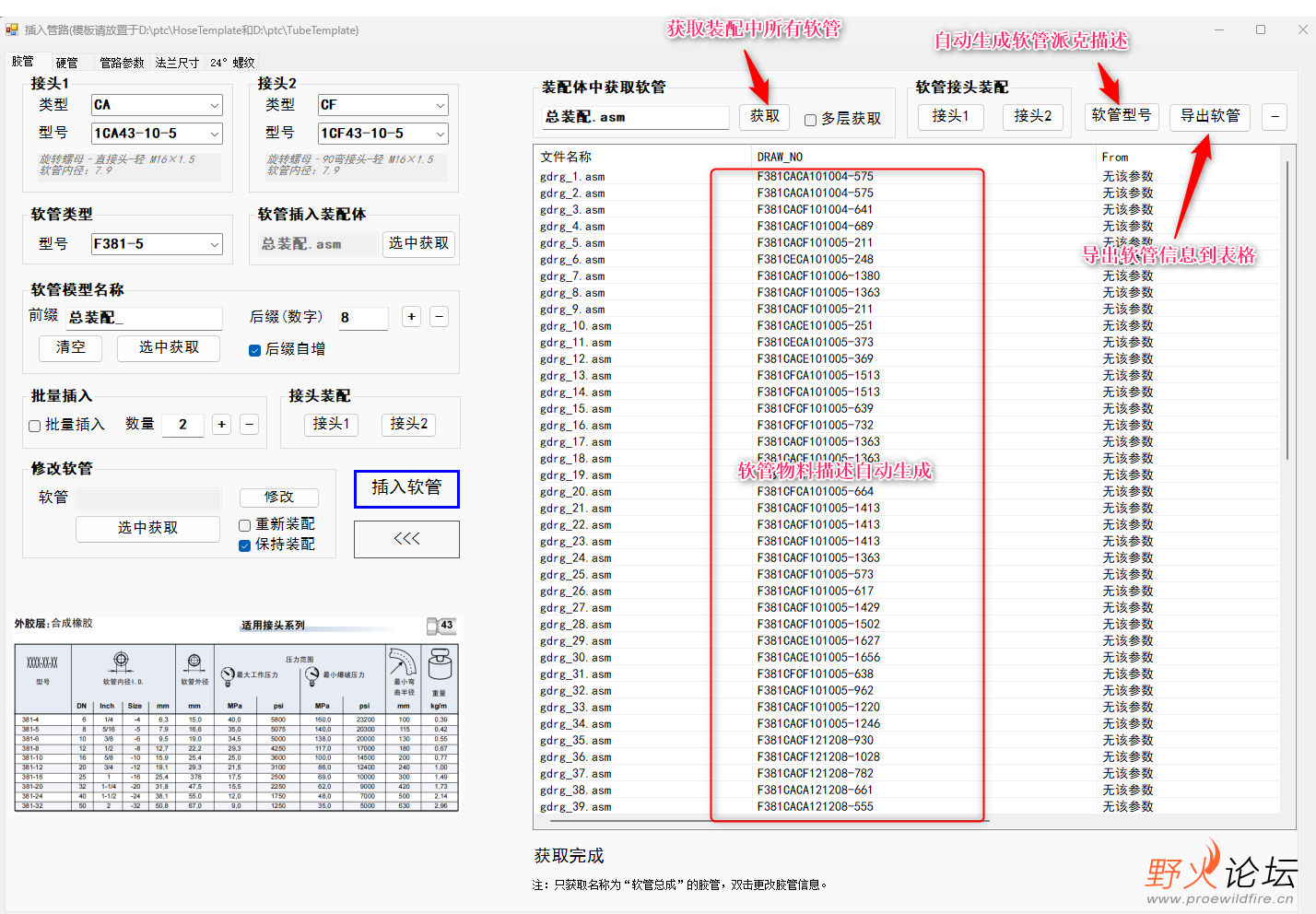Increase batch insert quantity with plus button
This screenshot has width=1316, height=914.
221,424
